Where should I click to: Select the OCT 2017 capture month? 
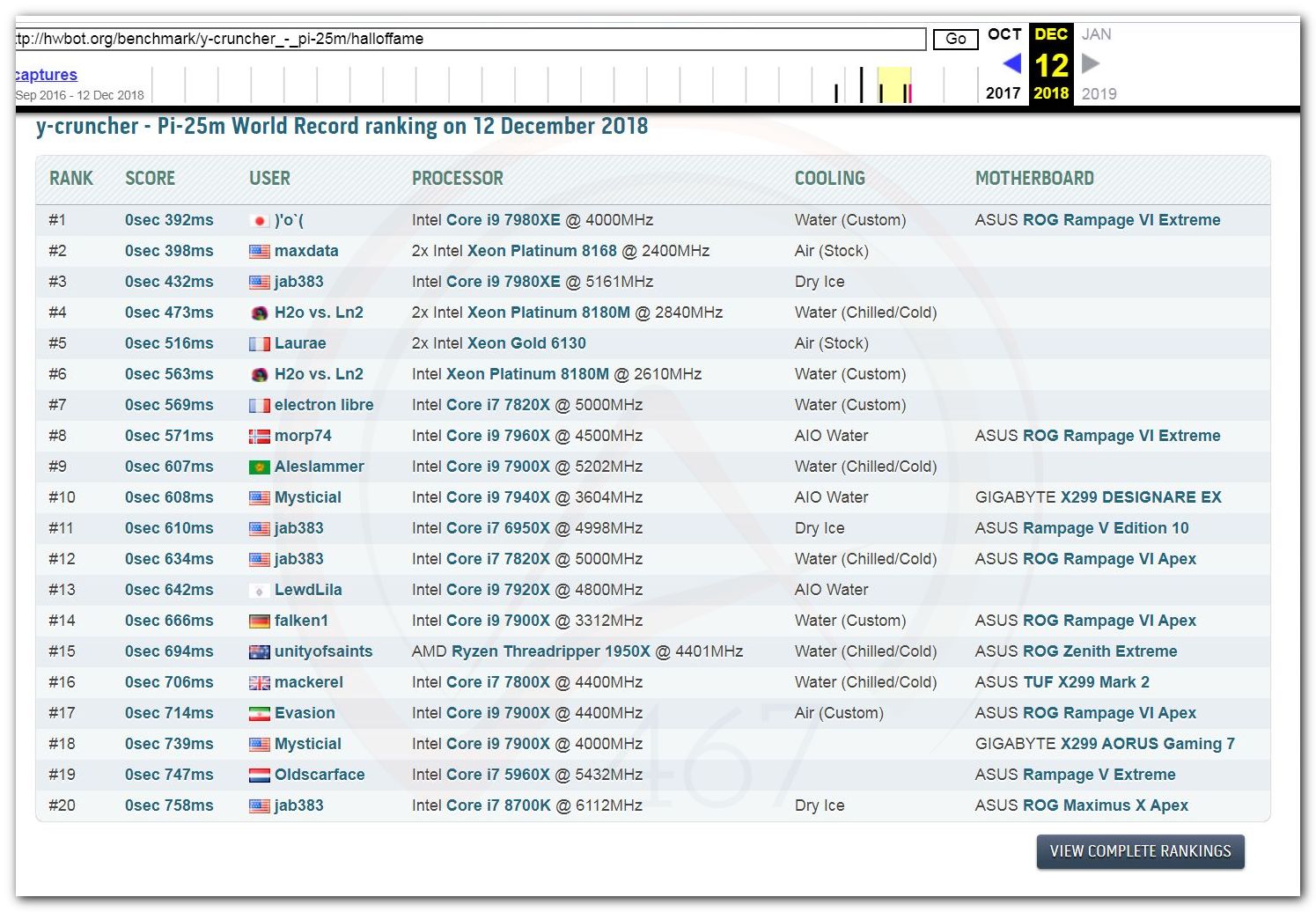[1004, 34]
